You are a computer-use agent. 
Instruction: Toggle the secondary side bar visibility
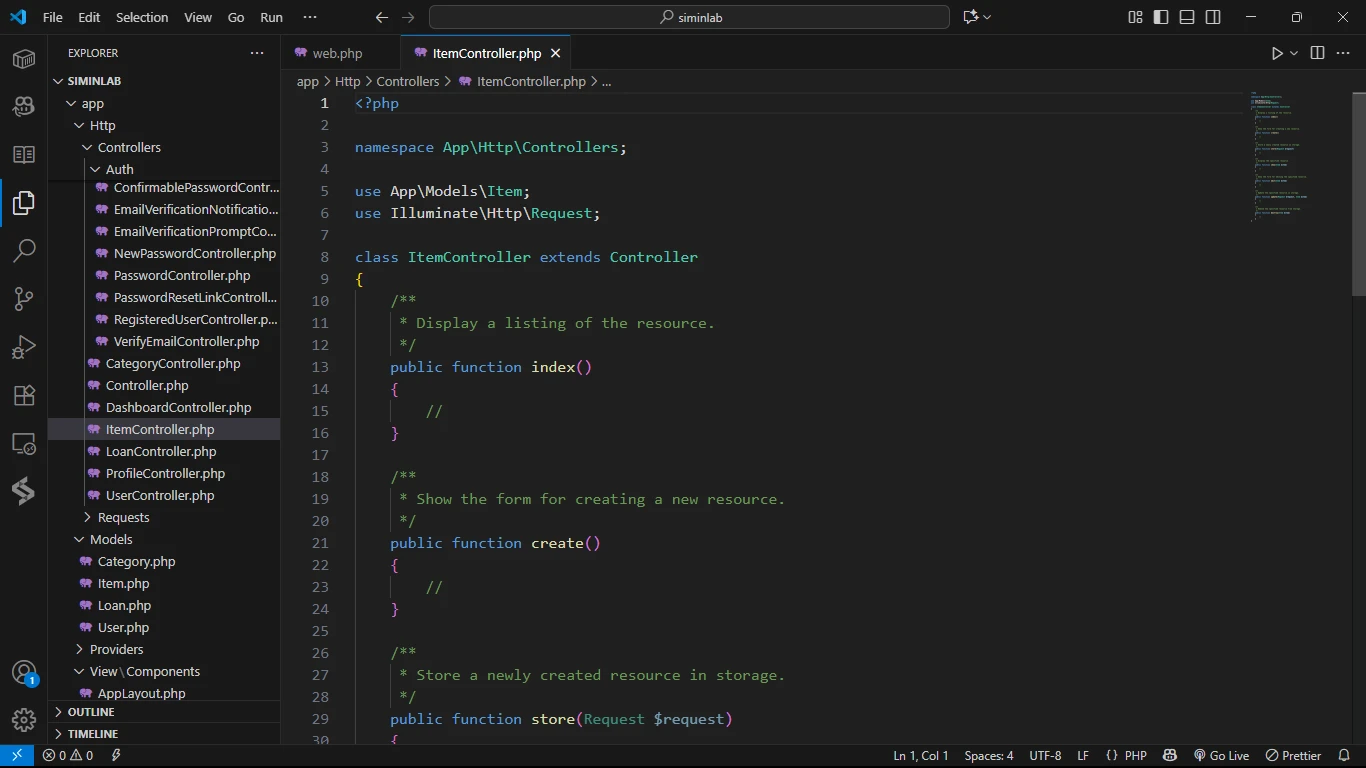(x=1213, y=17)
